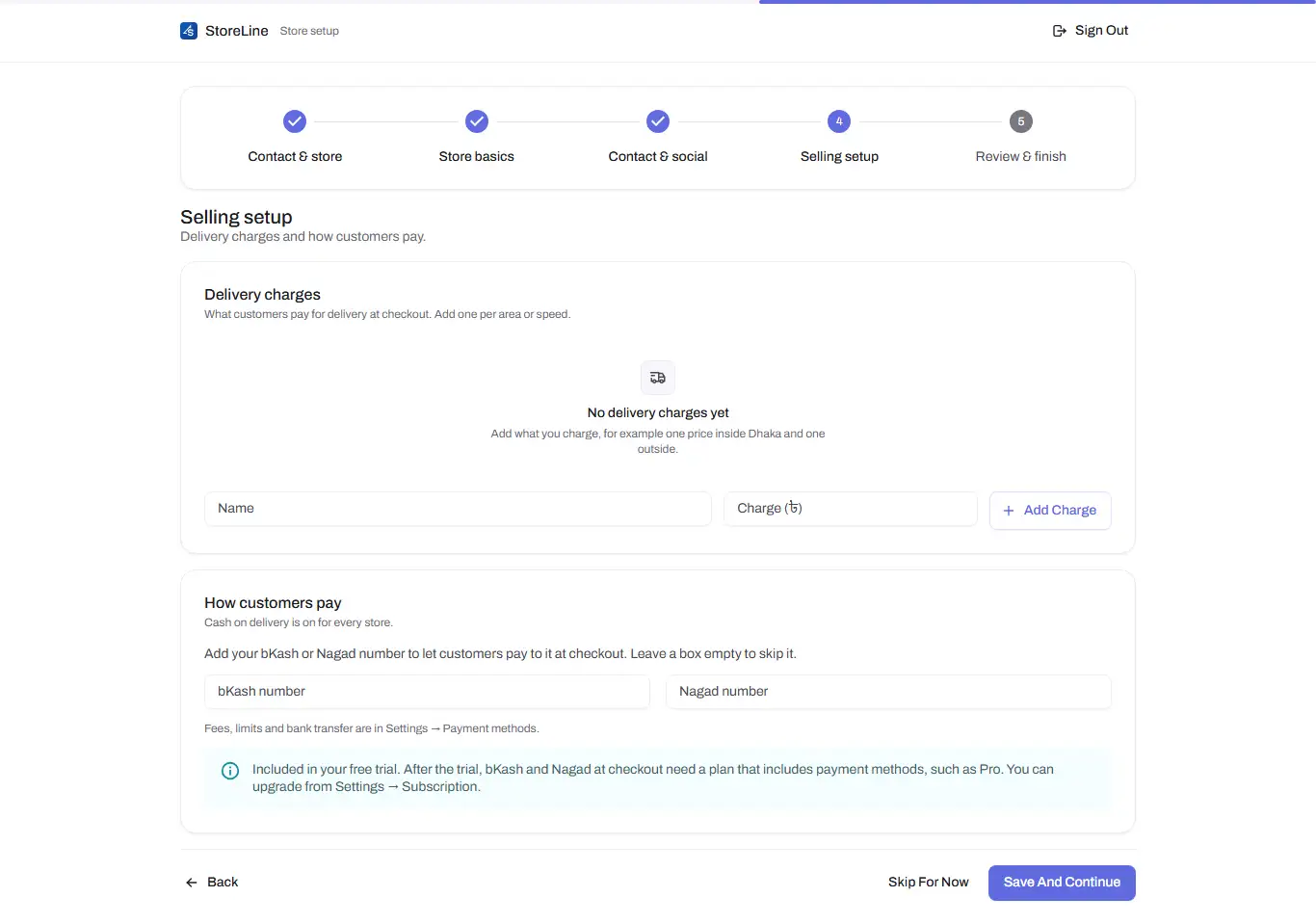The height and width of the screenshot is (924, 1316).
Task: Click the Add Charge button label
Action: pyautogui.click(x=1060, y=511)
